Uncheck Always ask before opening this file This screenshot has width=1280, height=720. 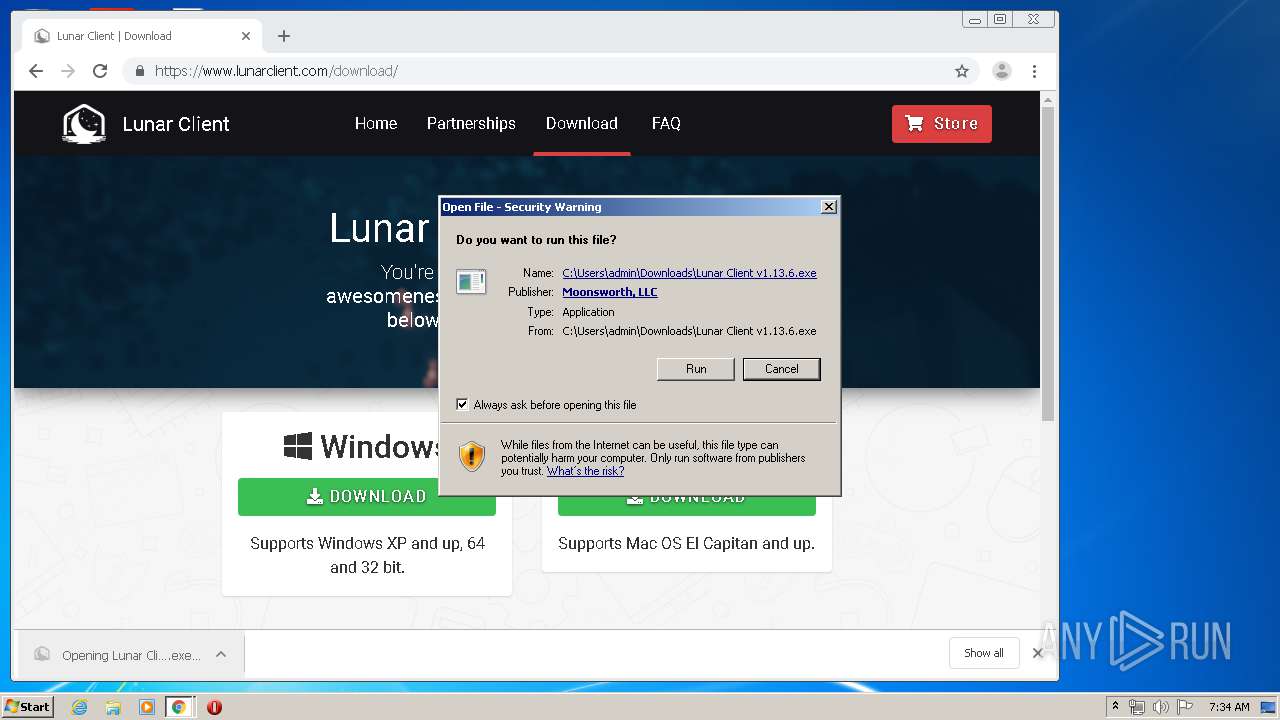pos(462,404)
